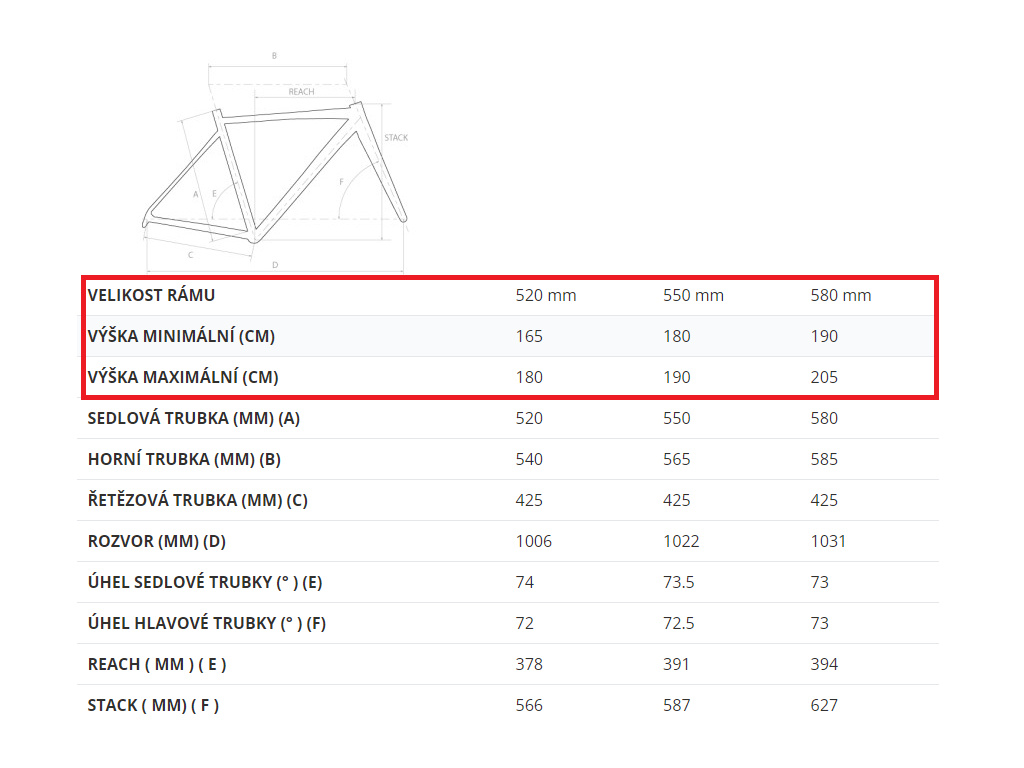Select 'VÝŠKA MAXIMÁLNÍ (CM)' label
The image size is (1024, 768).
(184, 377)
